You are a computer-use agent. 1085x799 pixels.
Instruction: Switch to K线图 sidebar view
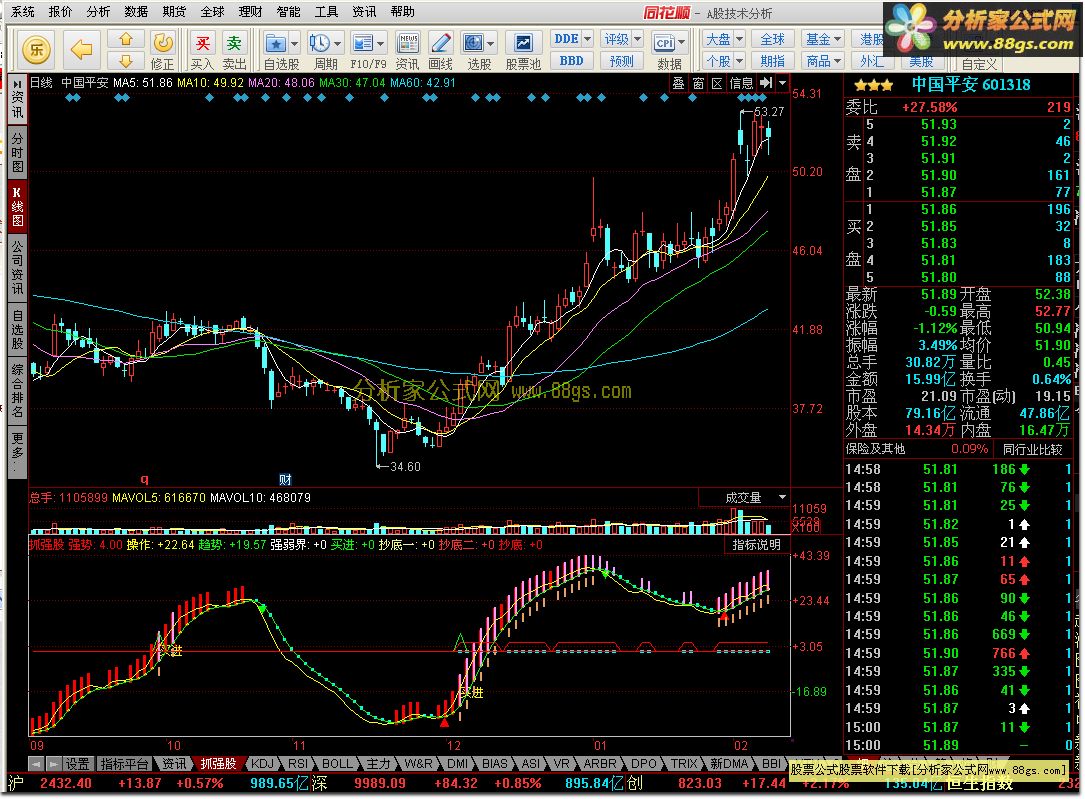[17, 206]
